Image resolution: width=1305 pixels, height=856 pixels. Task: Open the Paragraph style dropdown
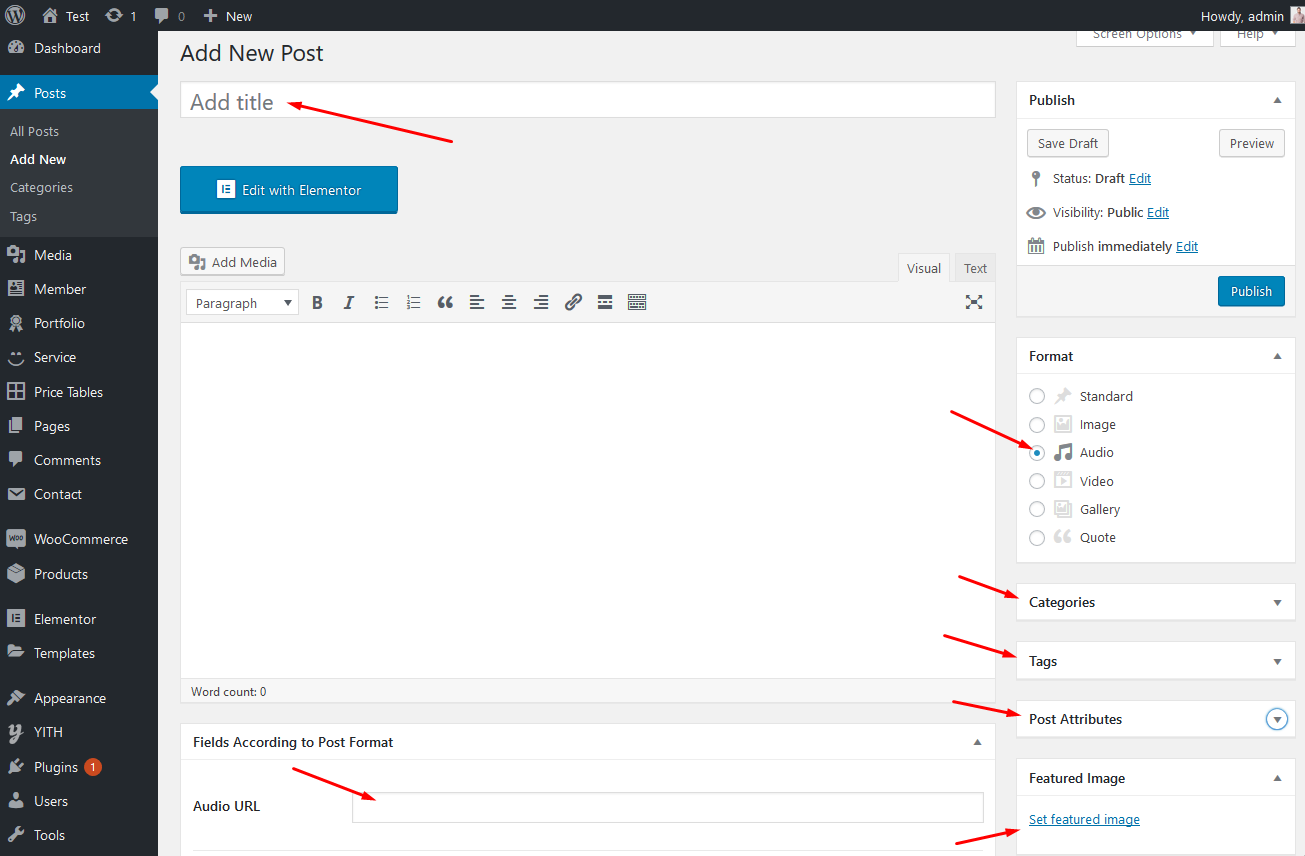point(242,303)
